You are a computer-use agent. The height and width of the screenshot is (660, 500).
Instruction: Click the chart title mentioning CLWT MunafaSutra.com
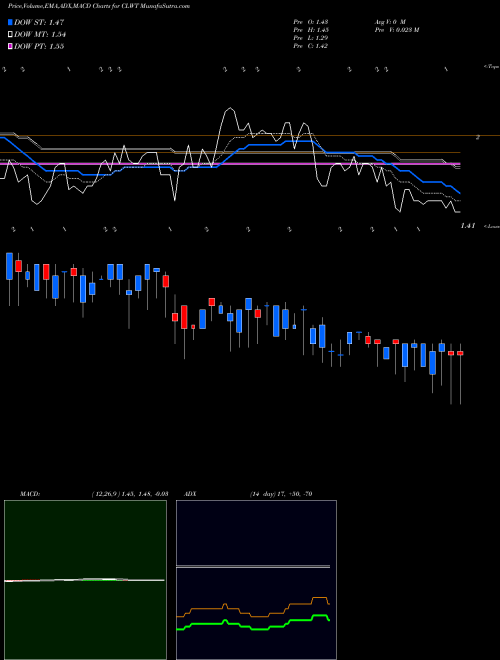point(98,6)
